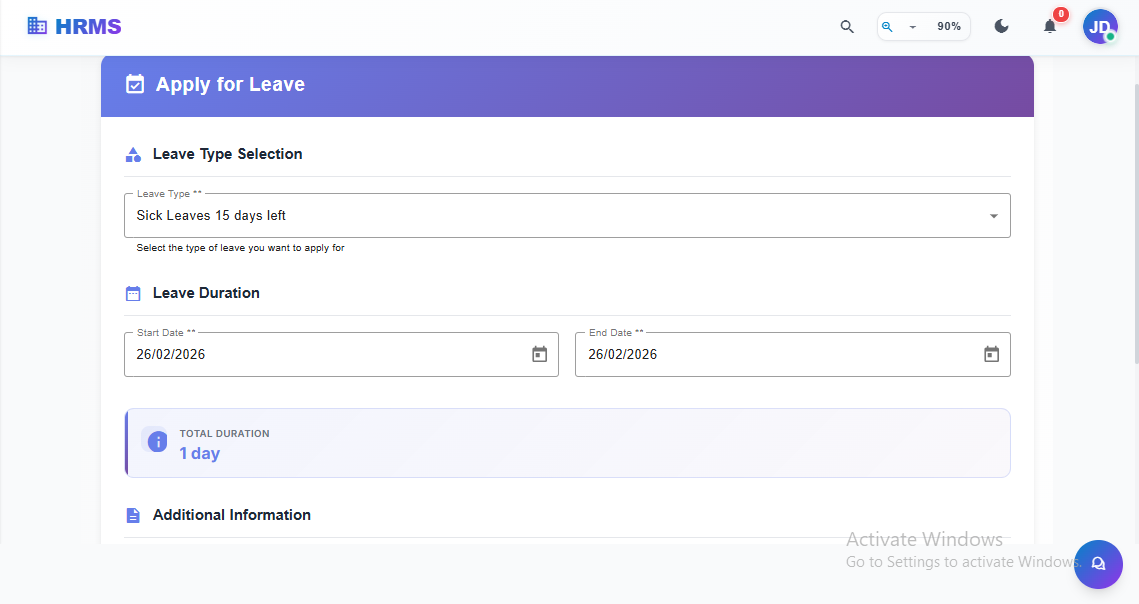Open the Leave Type dropdown

coord(567,215)
